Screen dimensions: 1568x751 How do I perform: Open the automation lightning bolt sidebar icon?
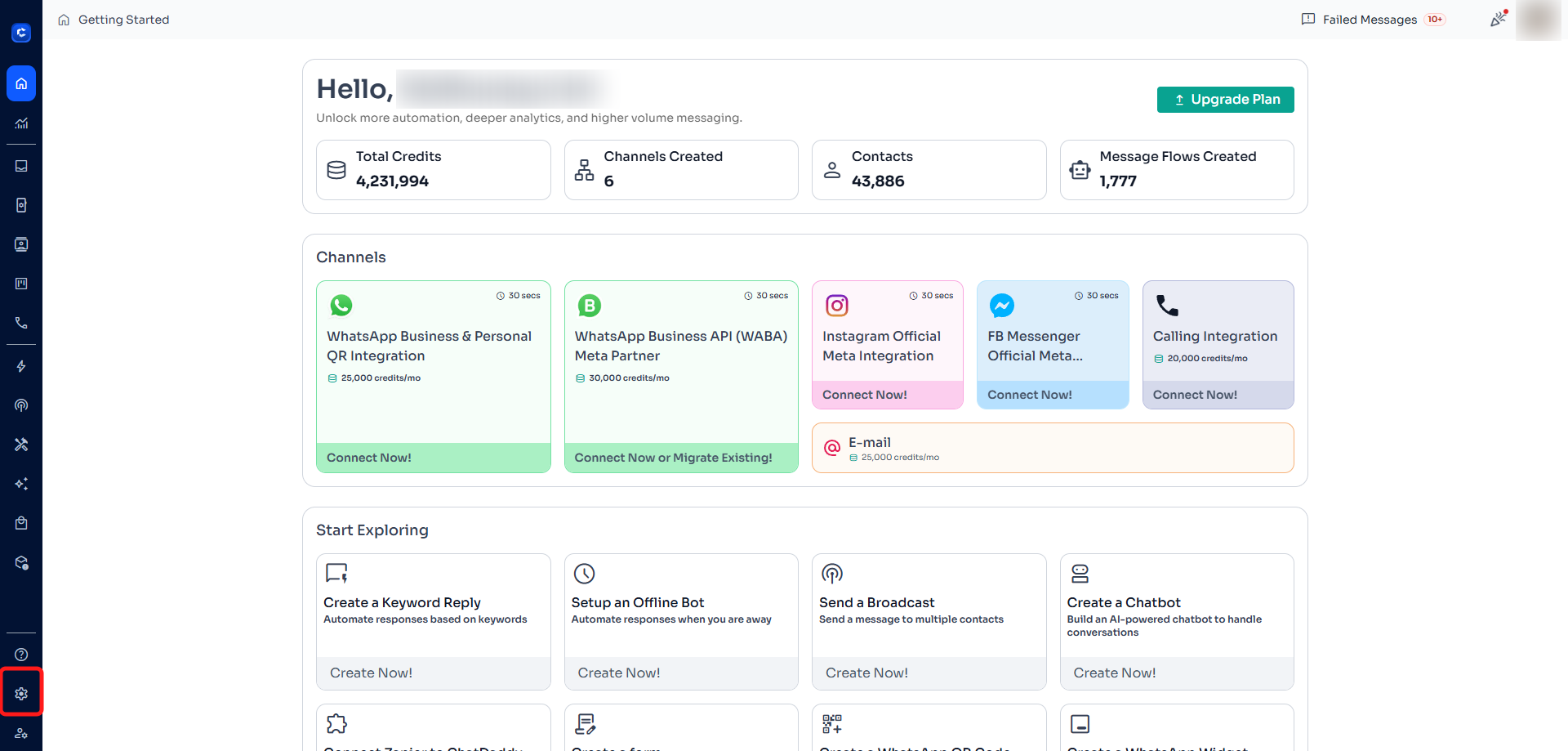21,366
